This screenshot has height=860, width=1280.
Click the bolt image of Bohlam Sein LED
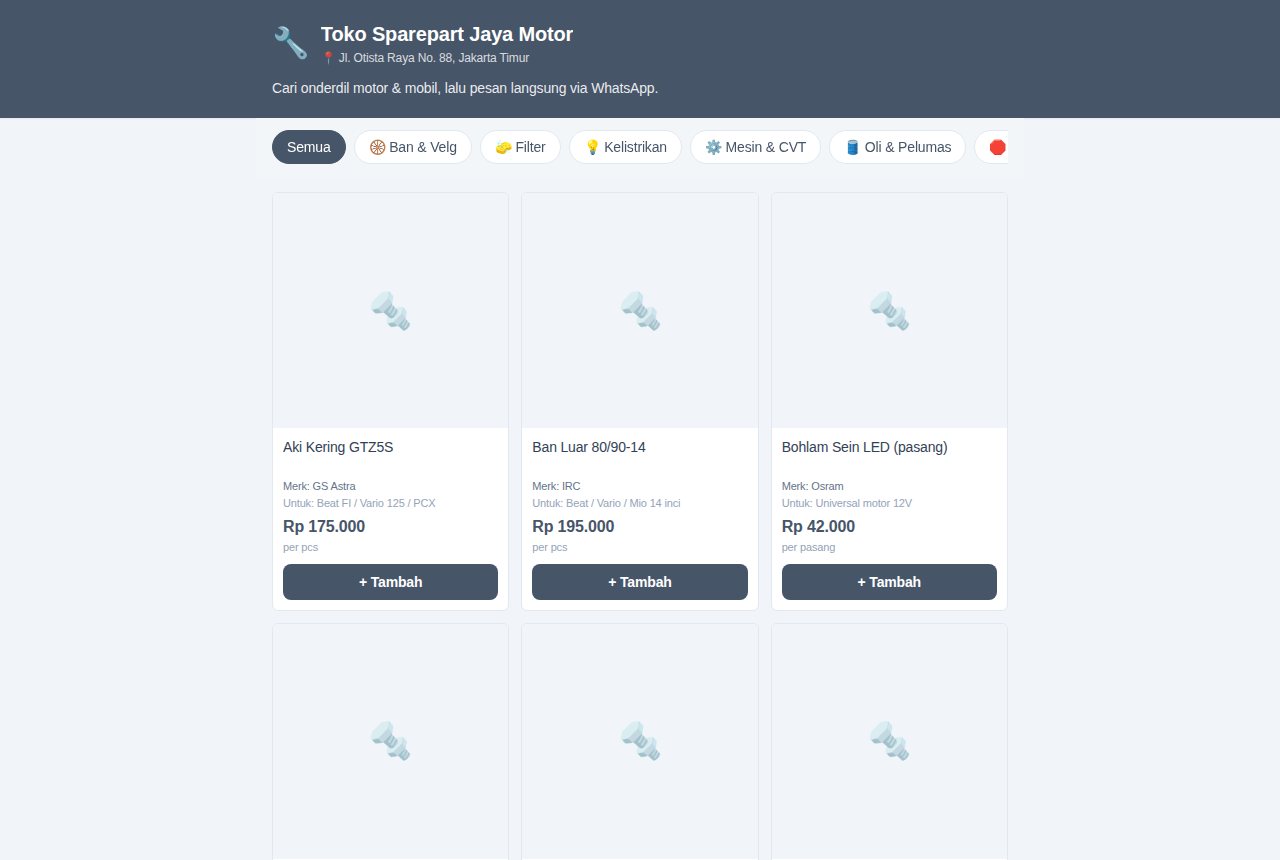(889, 311)
